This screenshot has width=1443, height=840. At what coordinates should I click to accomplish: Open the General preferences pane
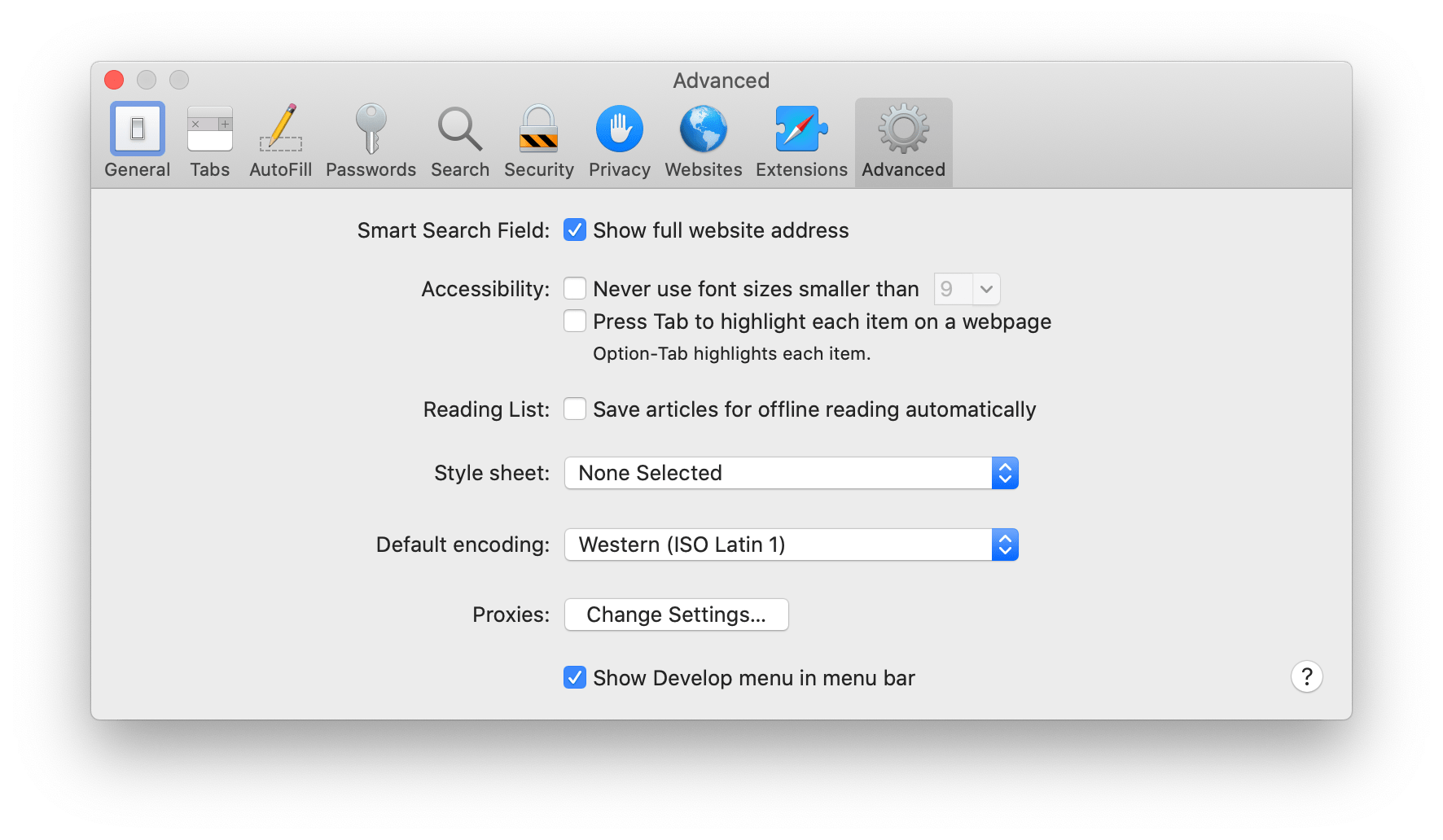tap(137, 141)
